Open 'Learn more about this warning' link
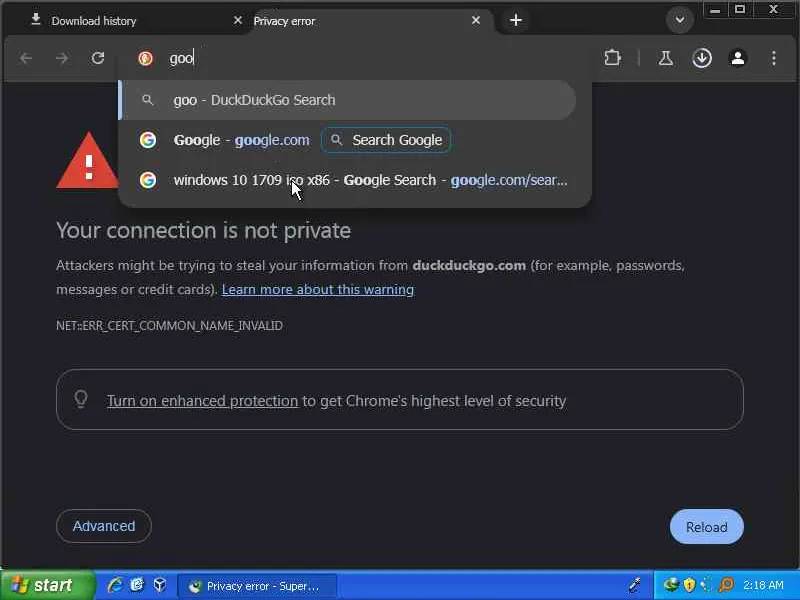 [x=318, y=290]
